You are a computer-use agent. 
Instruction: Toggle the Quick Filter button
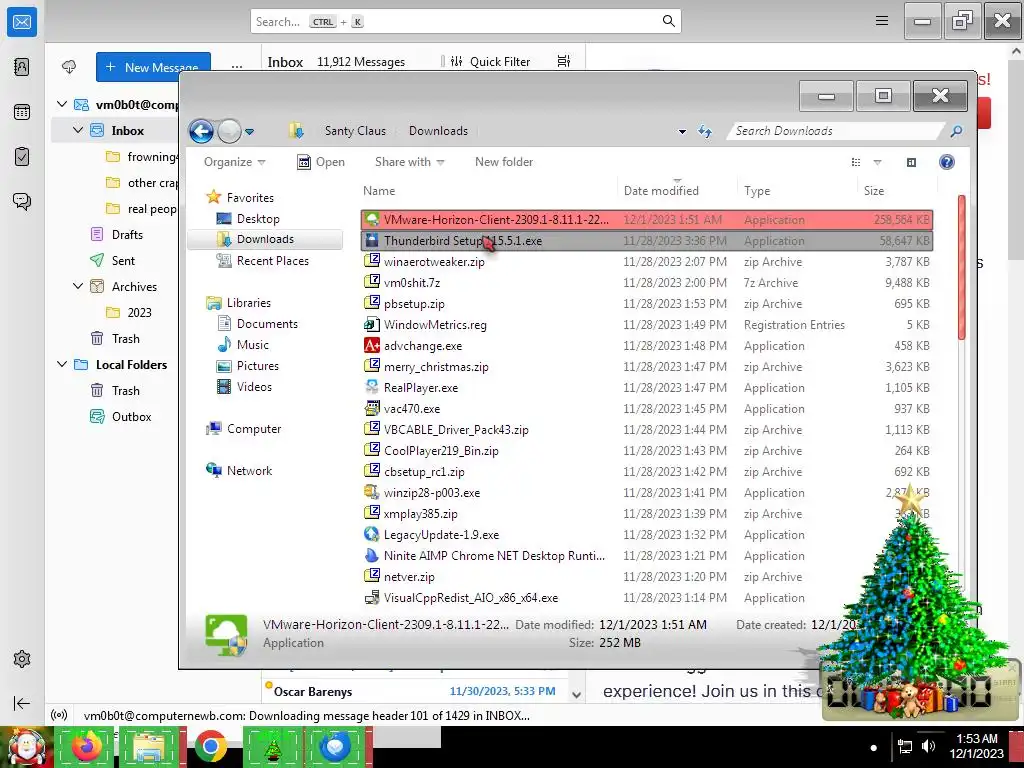pos(490,61)
